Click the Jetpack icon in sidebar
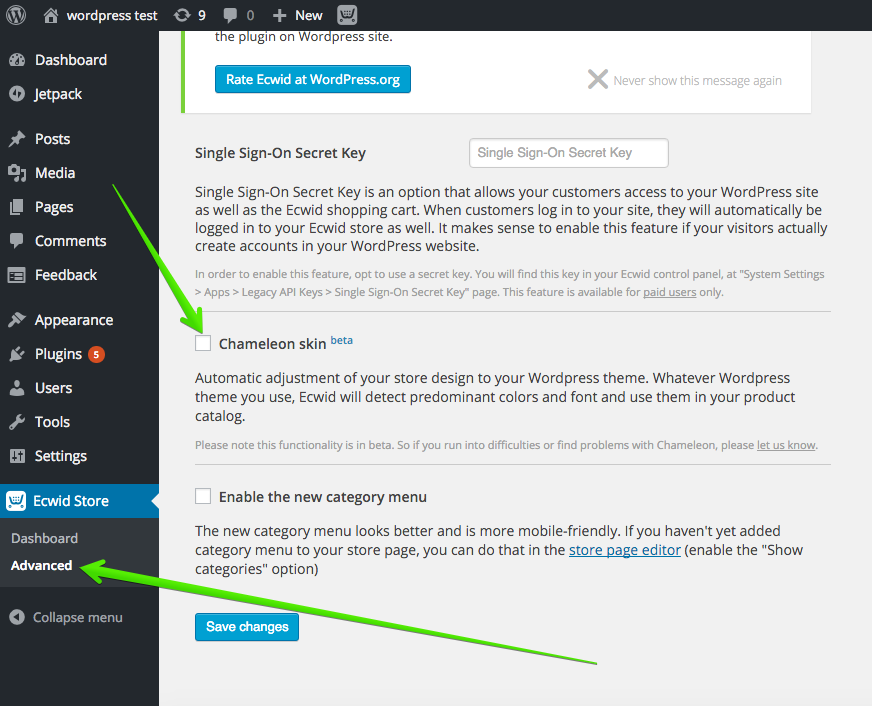This screenshot has width=872, height=706. tap(17, 94)
